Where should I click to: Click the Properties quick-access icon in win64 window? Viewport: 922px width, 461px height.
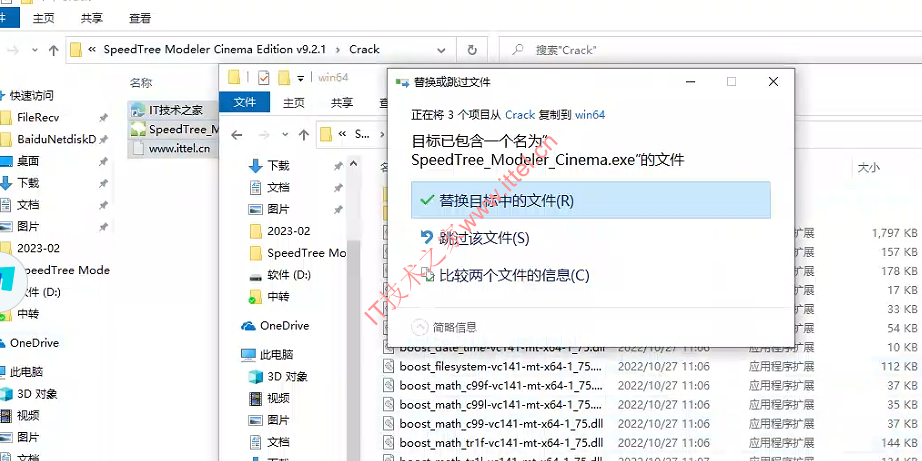point(263,78)
